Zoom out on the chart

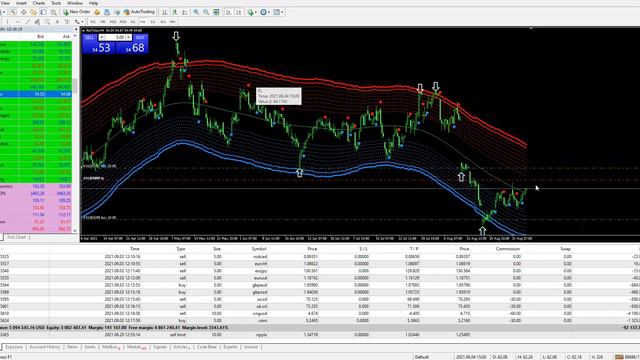(206, 12)
